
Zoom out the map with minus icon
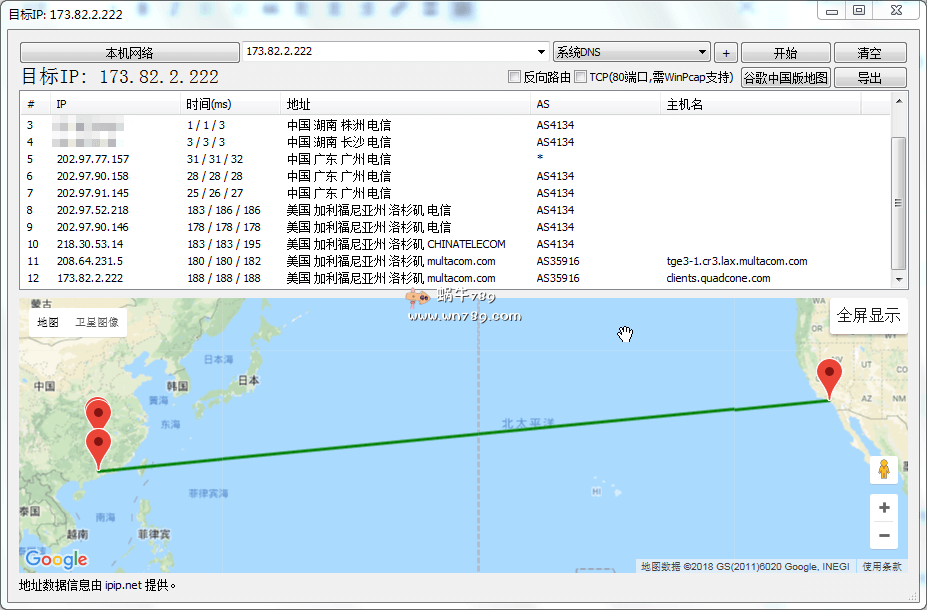pos(883,536)
